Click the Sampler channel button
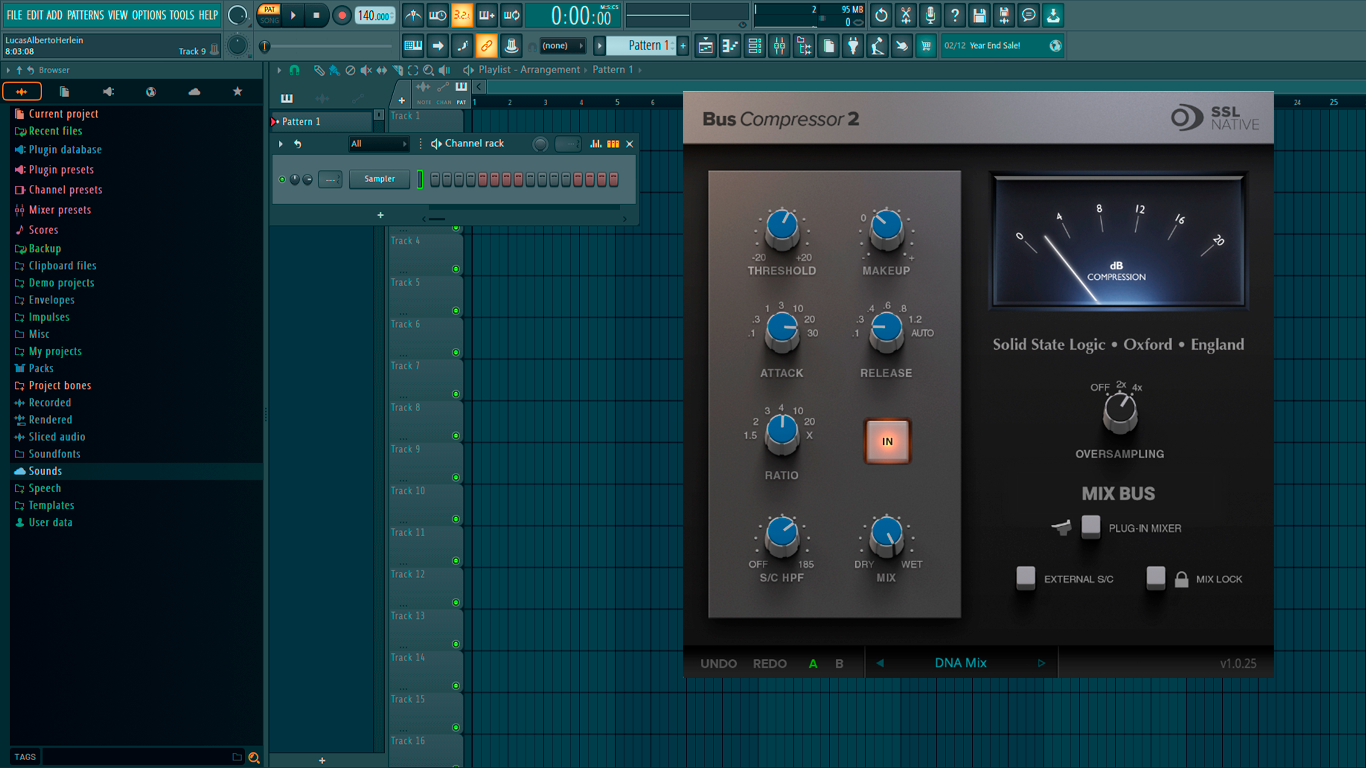Image resolution: width=1366 pixels, height=768 pixels. [379, 179]
